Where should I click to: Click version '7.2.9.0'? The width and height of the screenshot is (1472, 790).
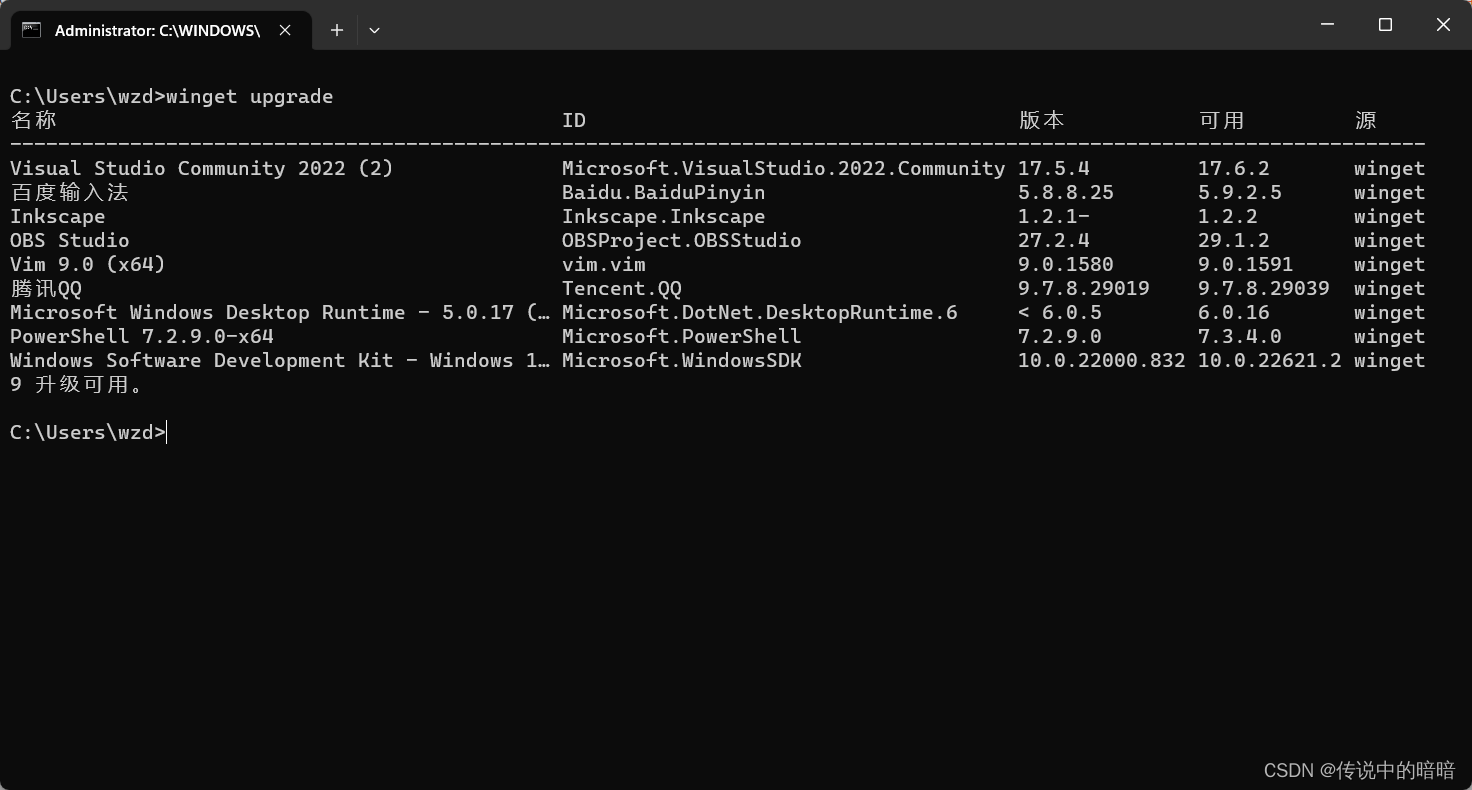[x=1060, y=336]
